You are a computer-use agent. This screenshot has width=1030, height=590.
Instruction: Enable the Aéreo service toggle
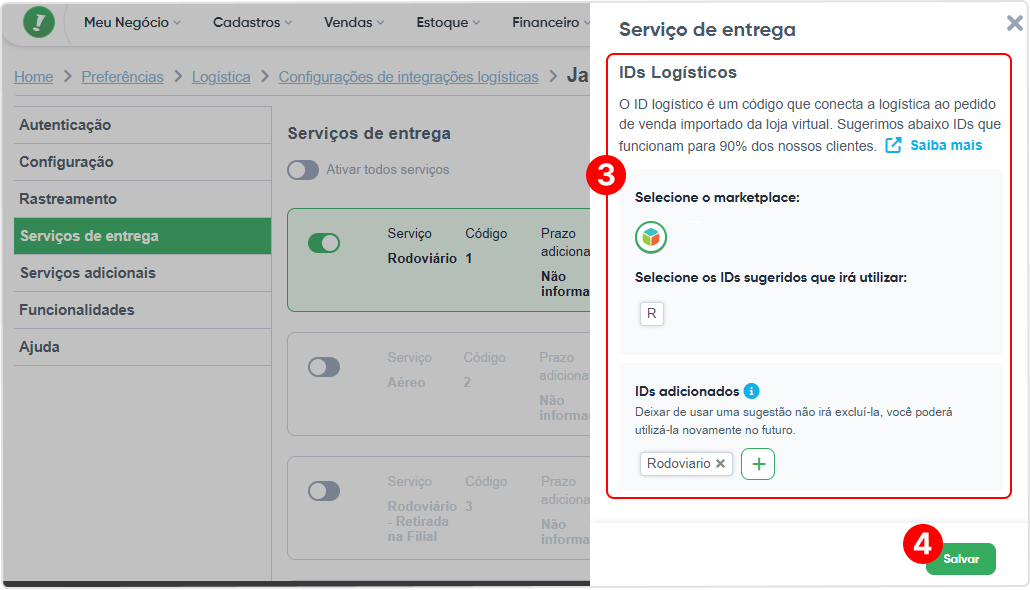click(324, 367)
